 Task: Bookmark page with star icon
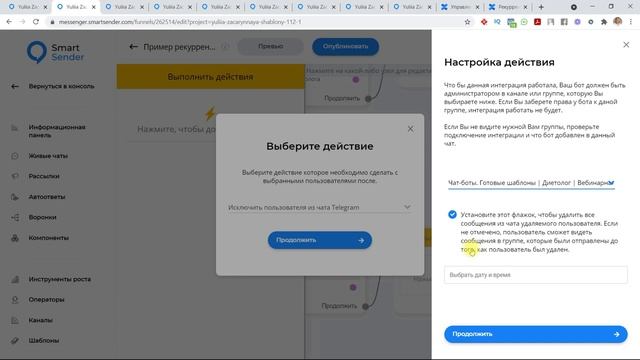(x=467, y=22)
